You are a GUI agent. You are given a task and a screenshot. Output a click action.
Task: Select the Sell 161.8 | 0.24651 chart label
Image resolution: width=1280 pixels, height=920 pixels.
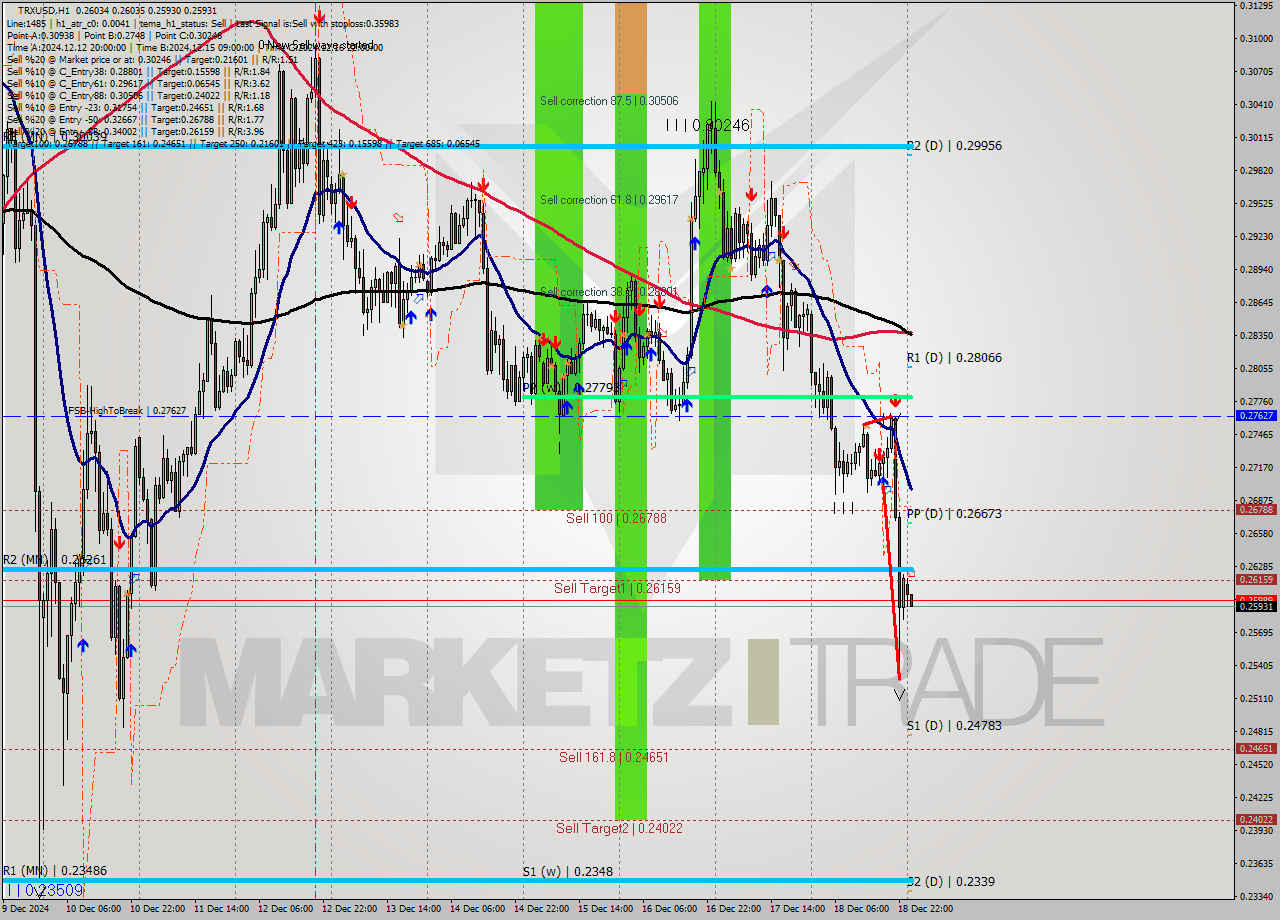(x=614, y=758)
